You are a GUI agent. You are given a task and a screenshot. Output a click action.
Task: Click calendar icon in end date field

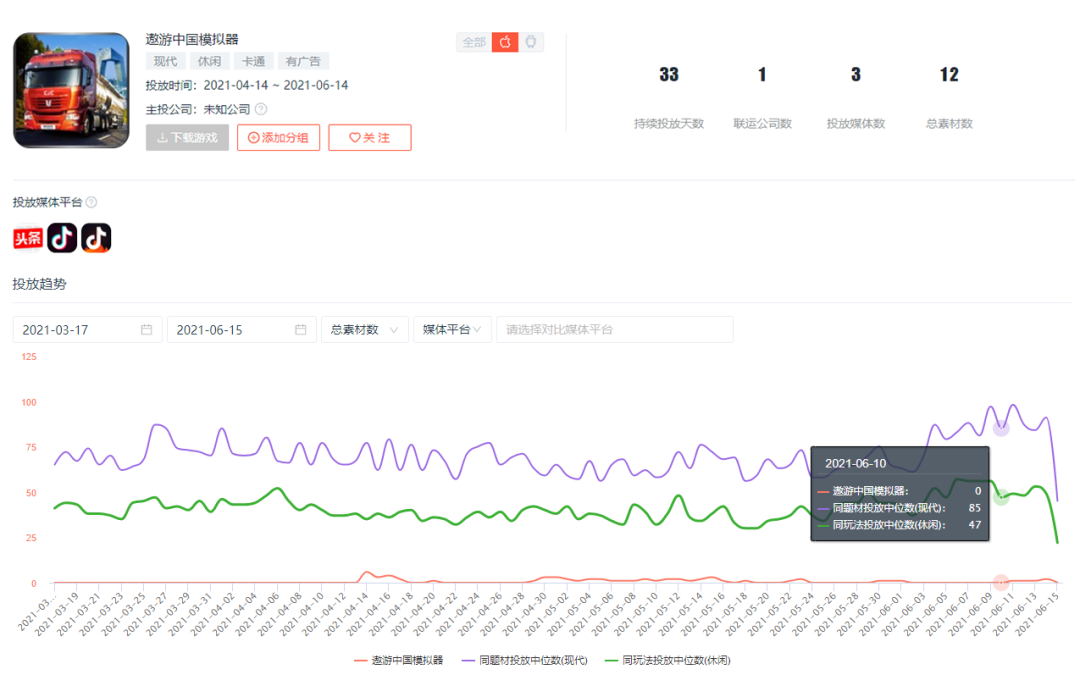301,329
